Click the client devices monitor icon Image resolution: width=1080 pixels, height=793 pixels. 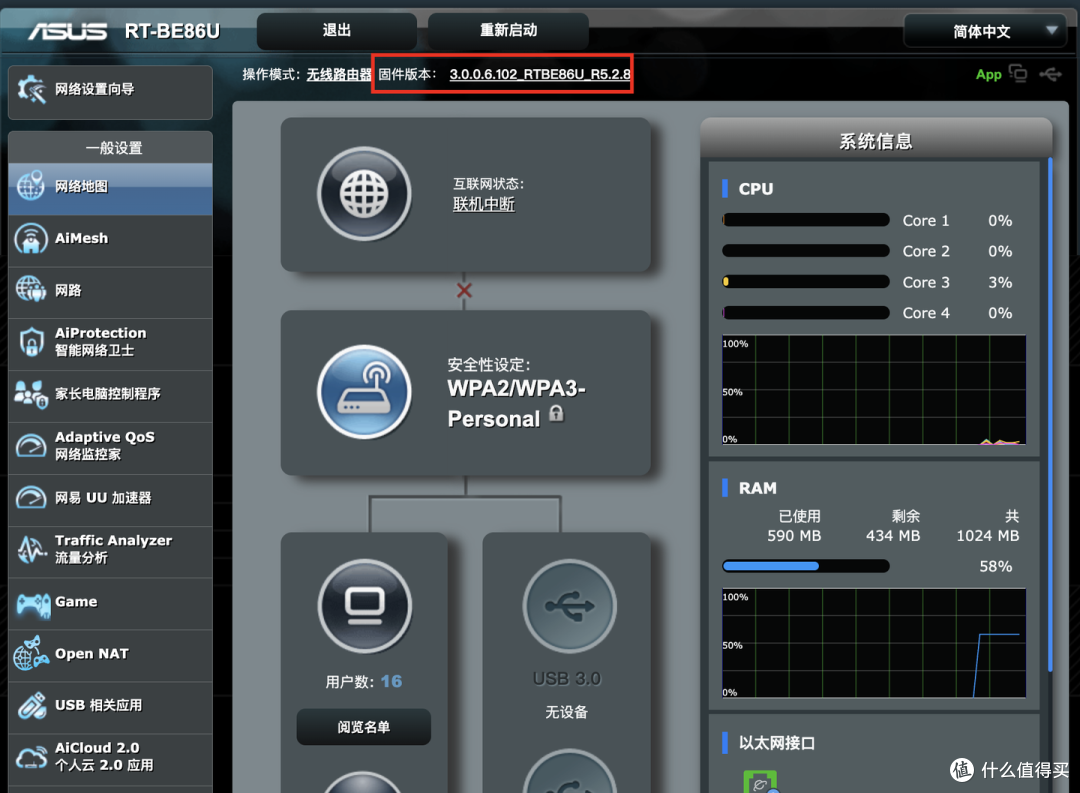point(364,606)
